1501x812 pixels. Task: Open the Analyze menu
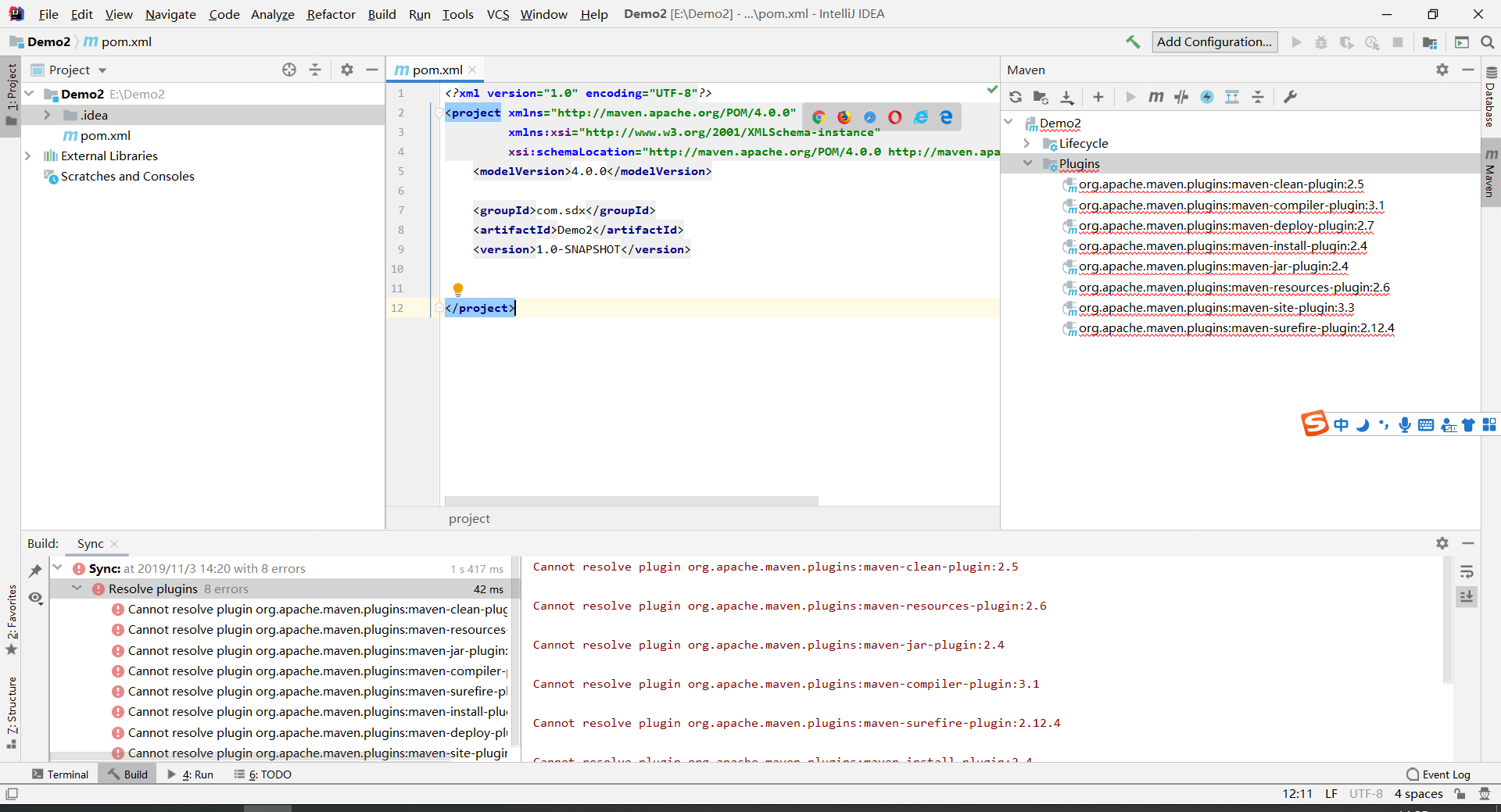tap(272, 14)
